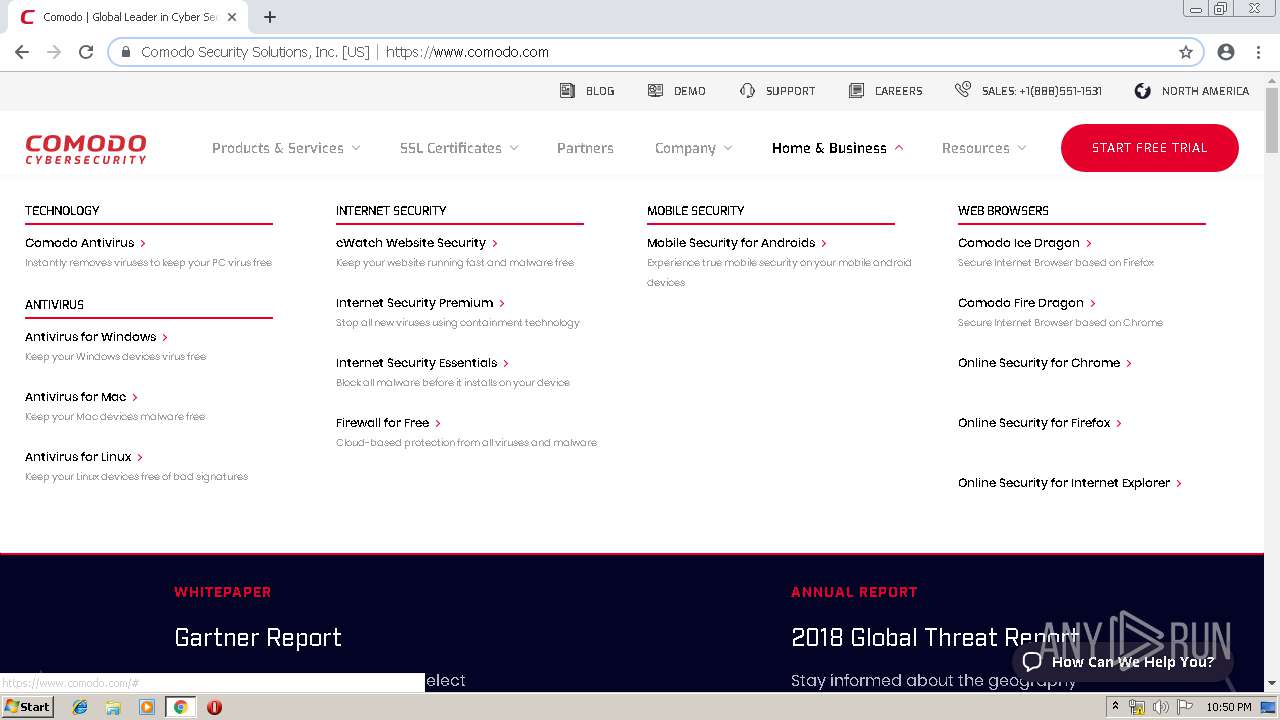Viewport: 1280px width, 720px height.
Task: Click the SUPPORT text link
Action: 791,91
